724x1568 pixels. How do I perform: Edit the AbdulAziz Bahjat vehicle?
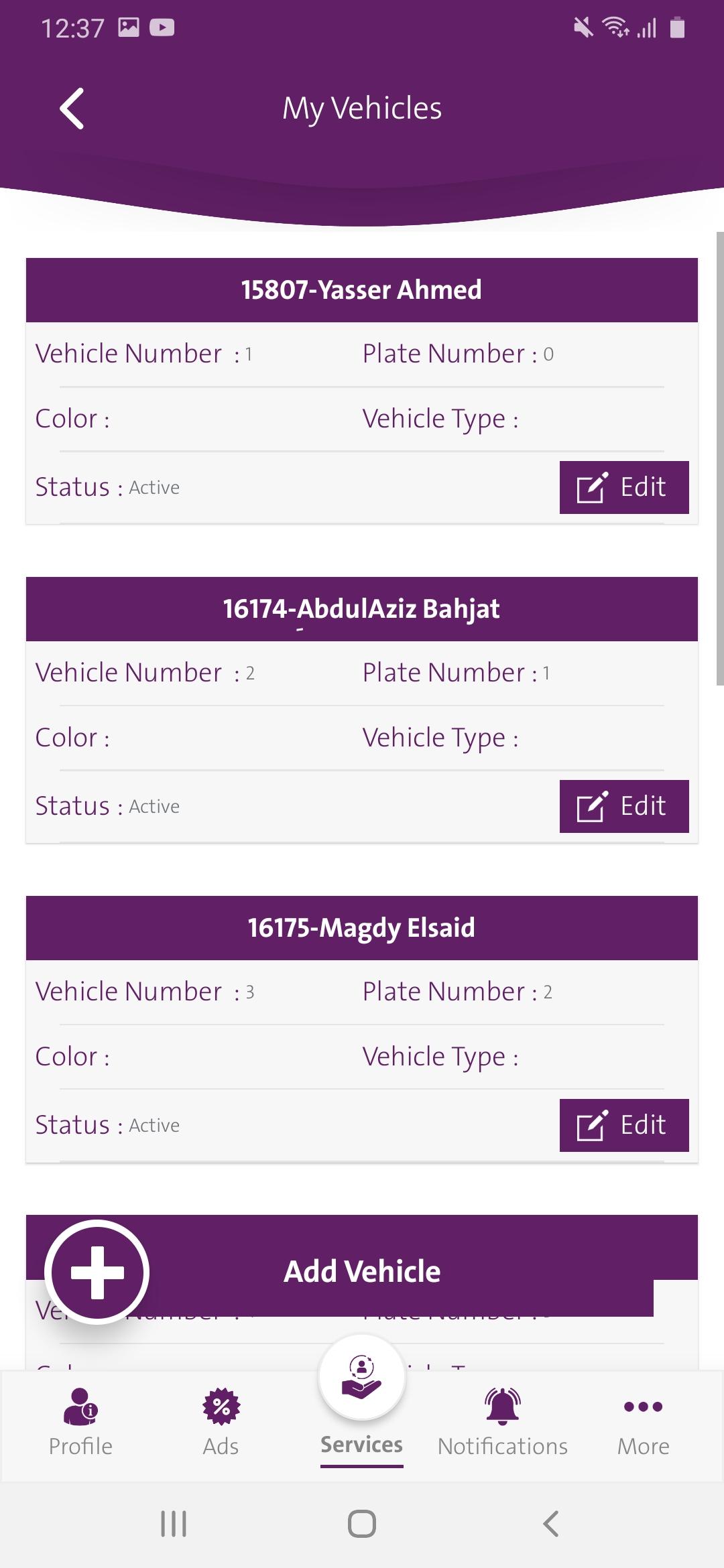pos(624,806)
